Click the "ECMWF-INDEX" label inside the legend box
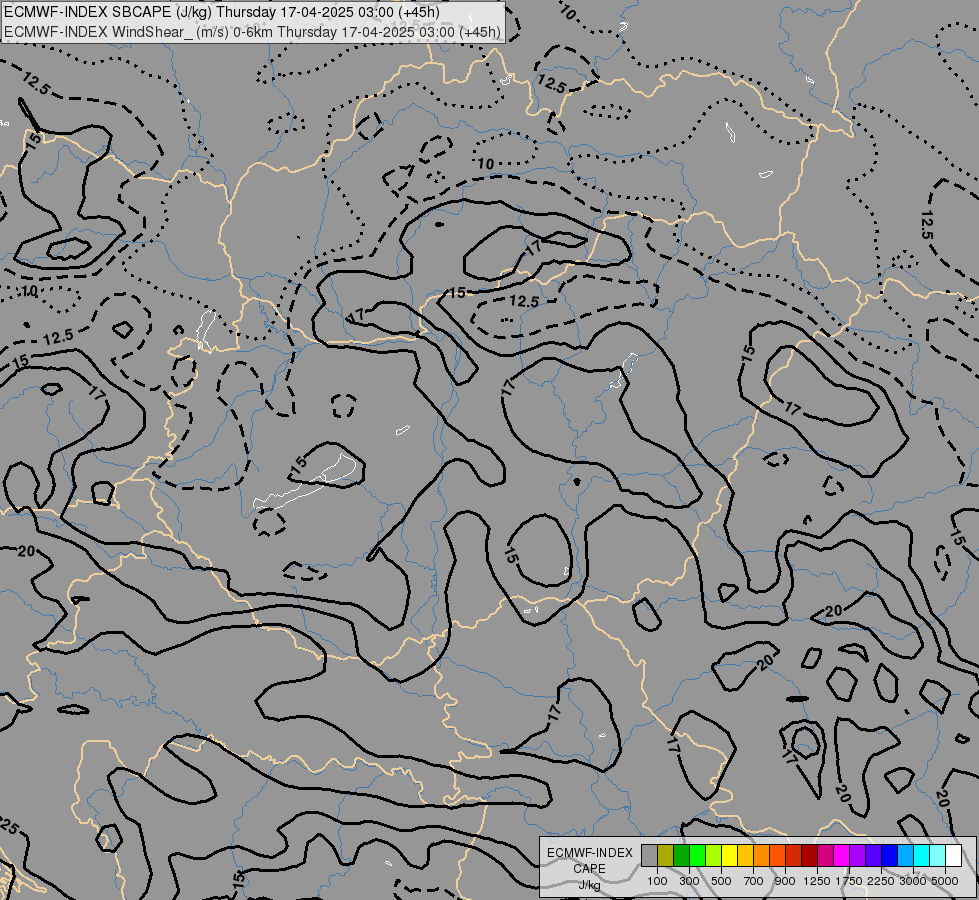This screenshot has height=900, width=979. coord(590,853)
